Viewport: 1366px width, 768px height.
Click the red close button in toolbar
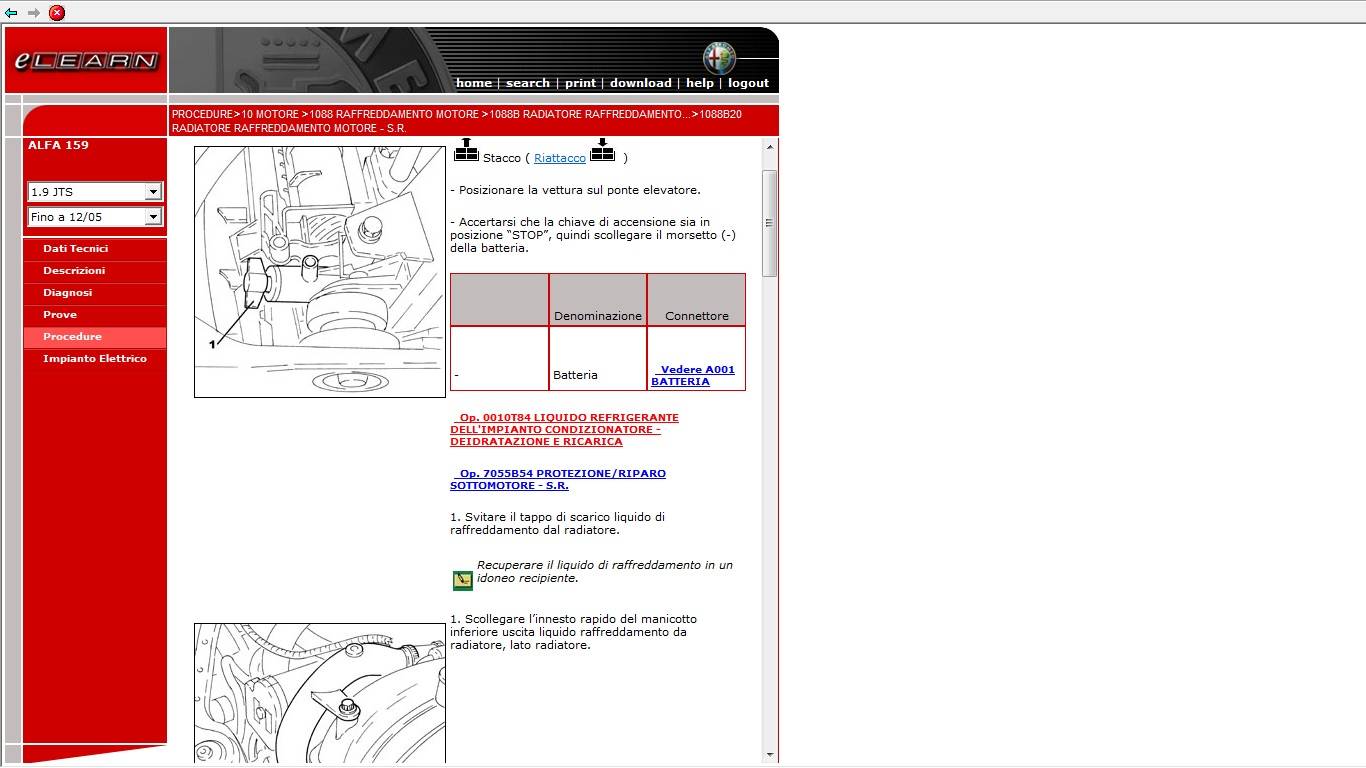pyautogui.click(x=57, y=13)
